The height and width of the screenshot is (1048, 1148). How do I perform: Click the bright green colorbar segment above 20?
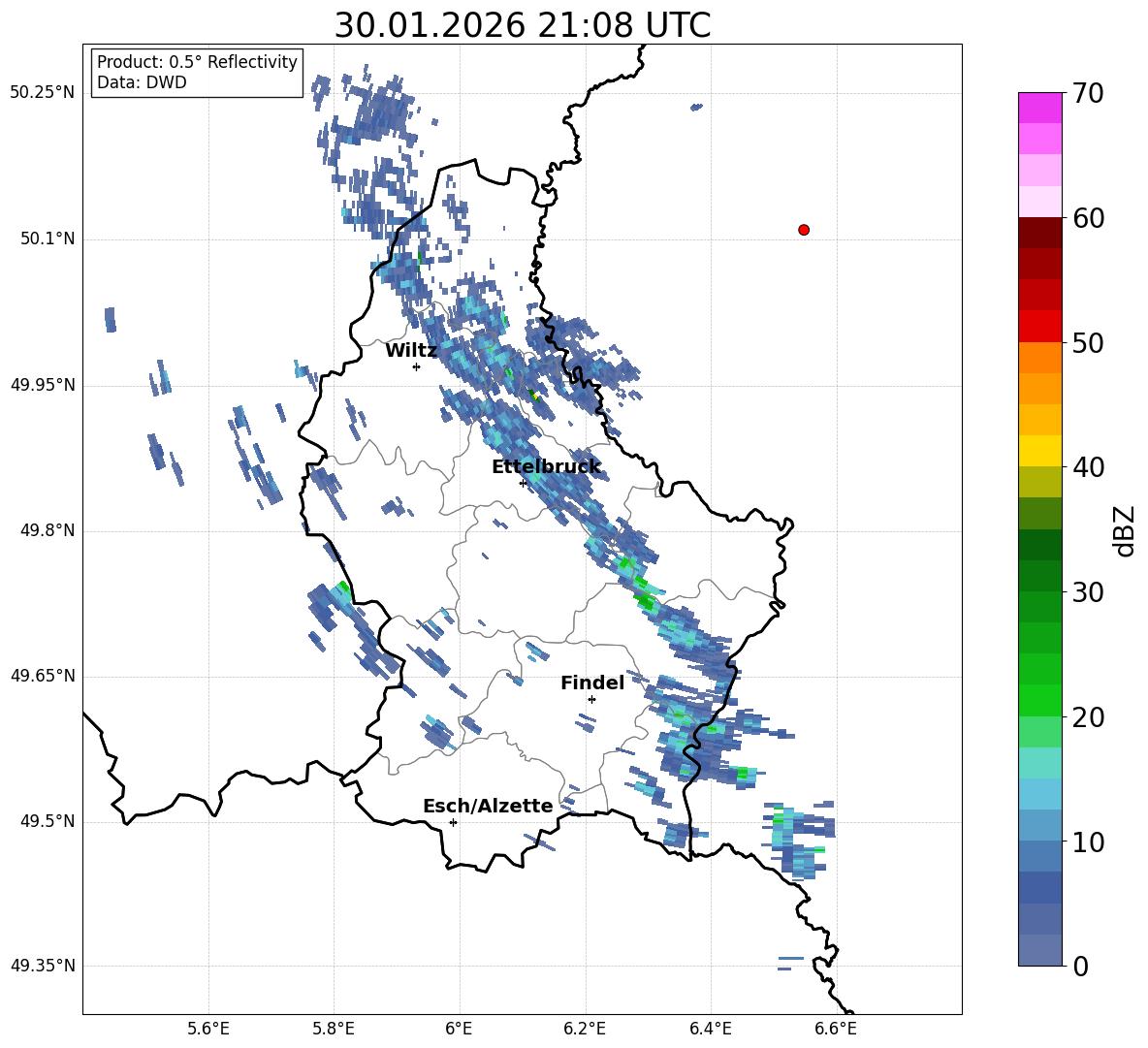(1040, 700)
